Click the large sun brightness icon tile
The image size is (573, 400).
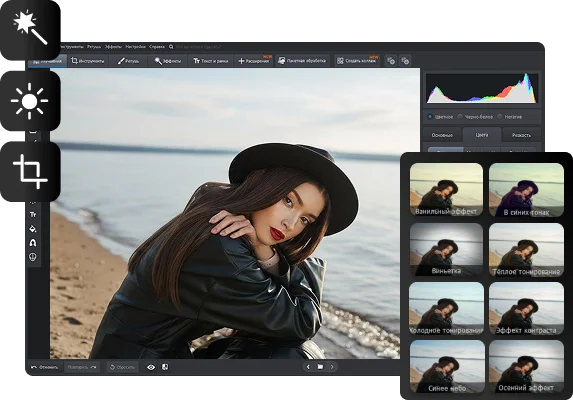pyautogui.click(x=30, y=101)
